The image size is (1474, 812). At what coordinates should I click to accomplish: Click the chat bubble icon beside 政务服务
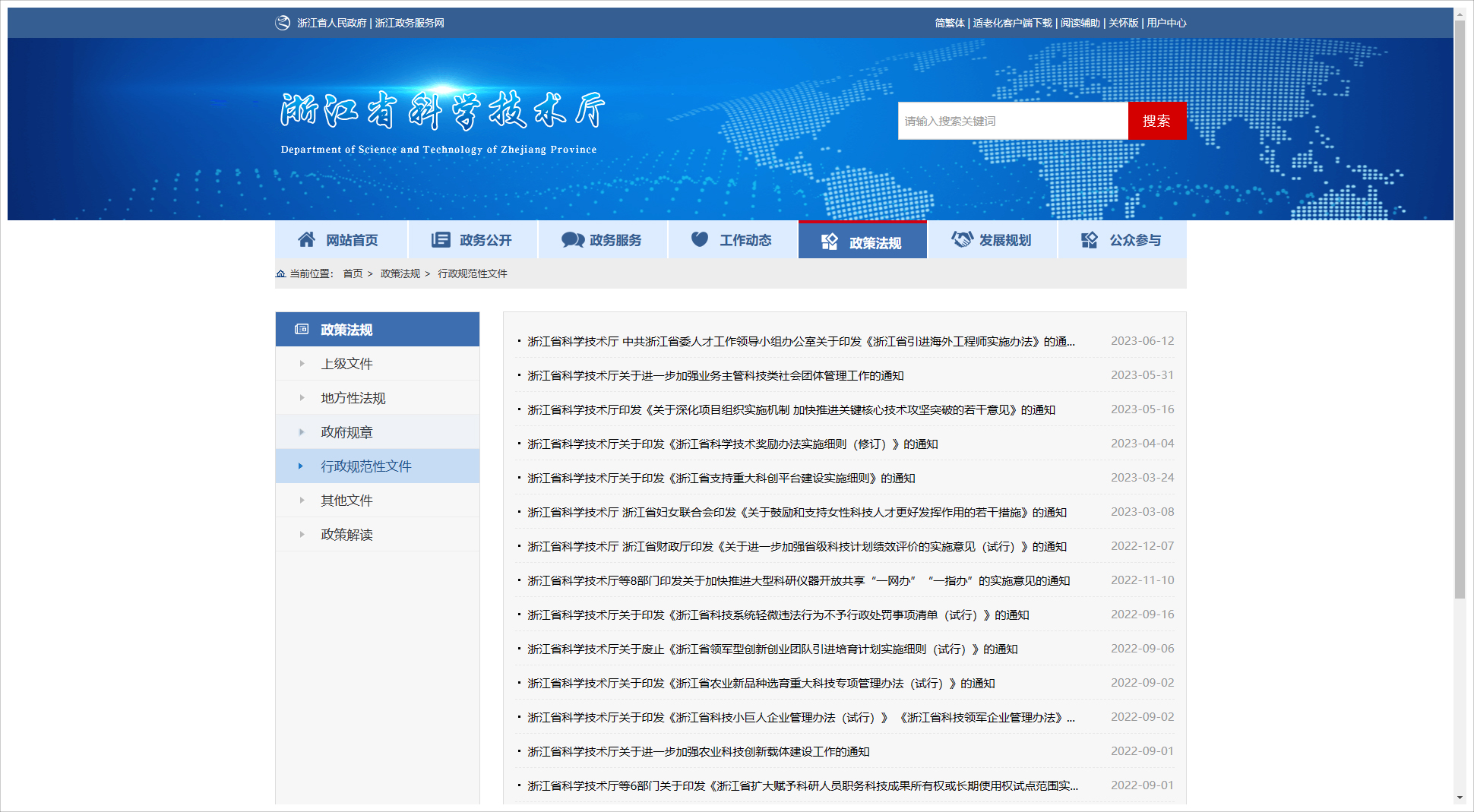572,240
